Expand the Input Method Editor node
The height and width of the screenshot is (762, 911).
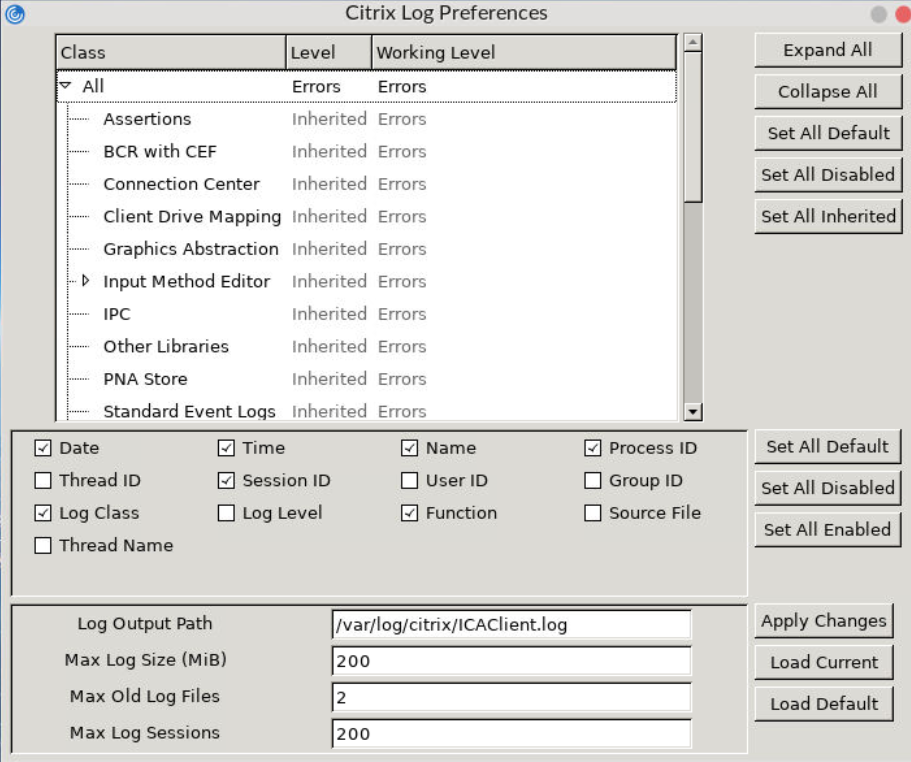tap(84, 281)
